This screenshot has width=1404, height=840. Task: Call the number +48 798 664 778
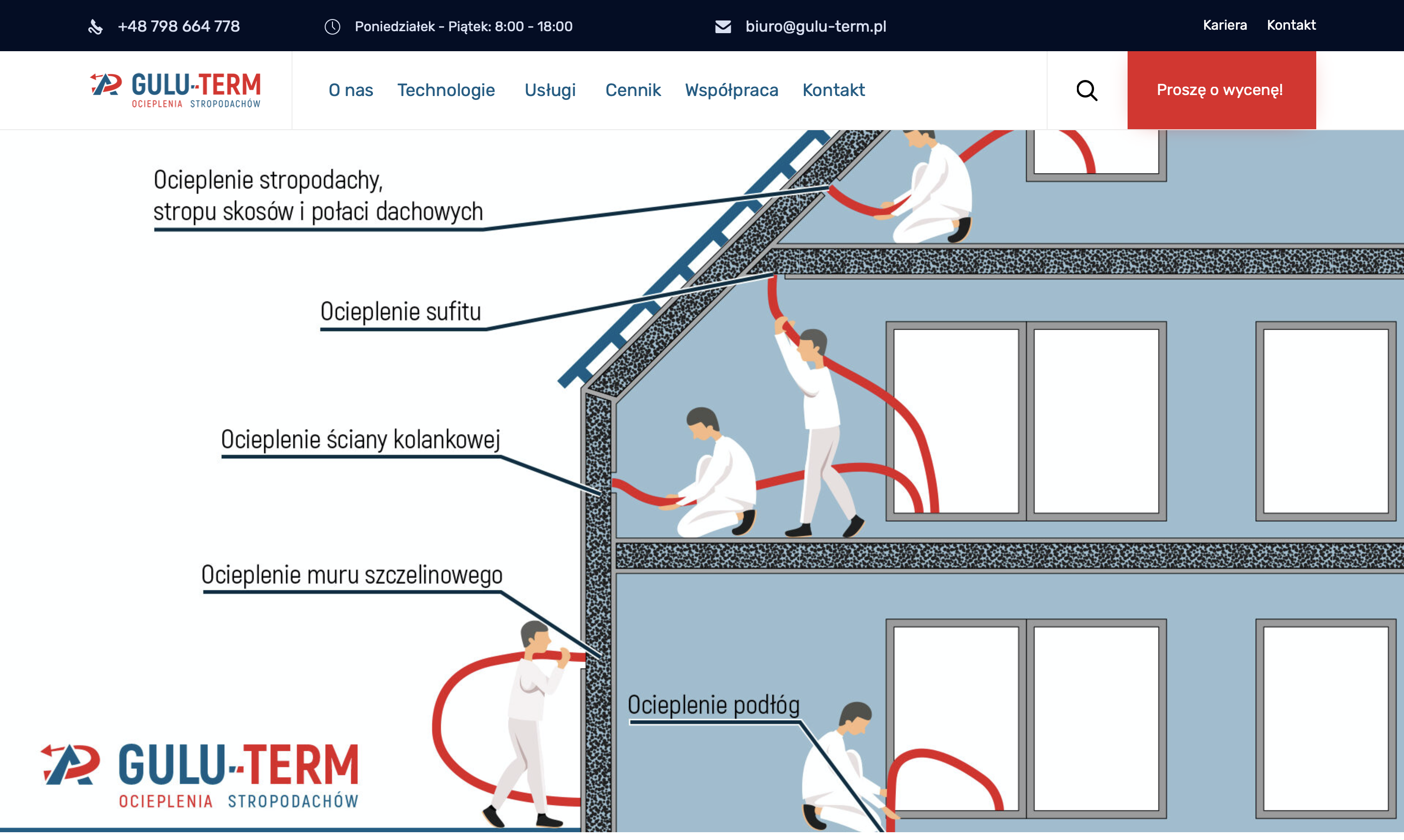(x=179, y=27)
